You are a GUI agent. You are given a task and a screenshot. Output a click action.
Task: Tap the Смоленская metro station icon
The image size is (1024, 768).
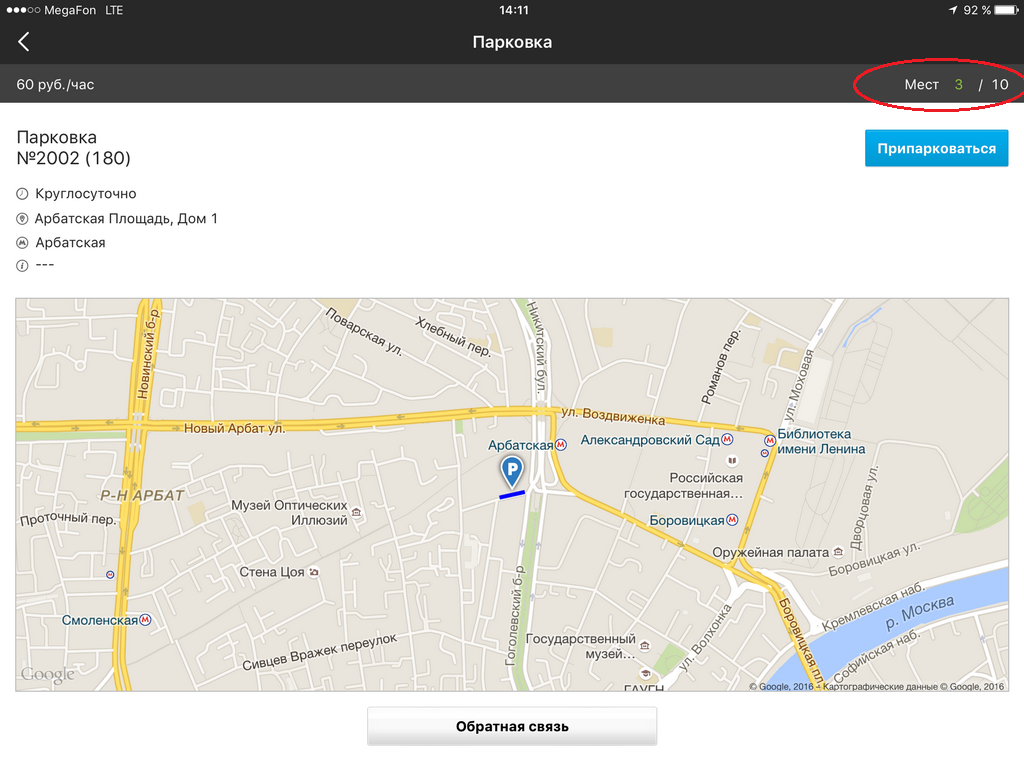146,620
